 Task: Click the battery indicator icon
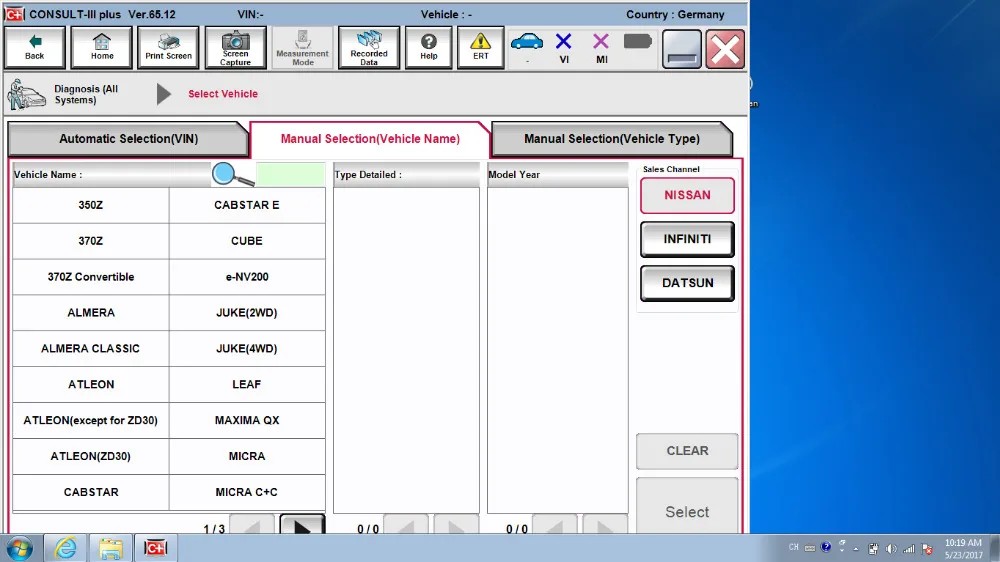tap(637, 41)
